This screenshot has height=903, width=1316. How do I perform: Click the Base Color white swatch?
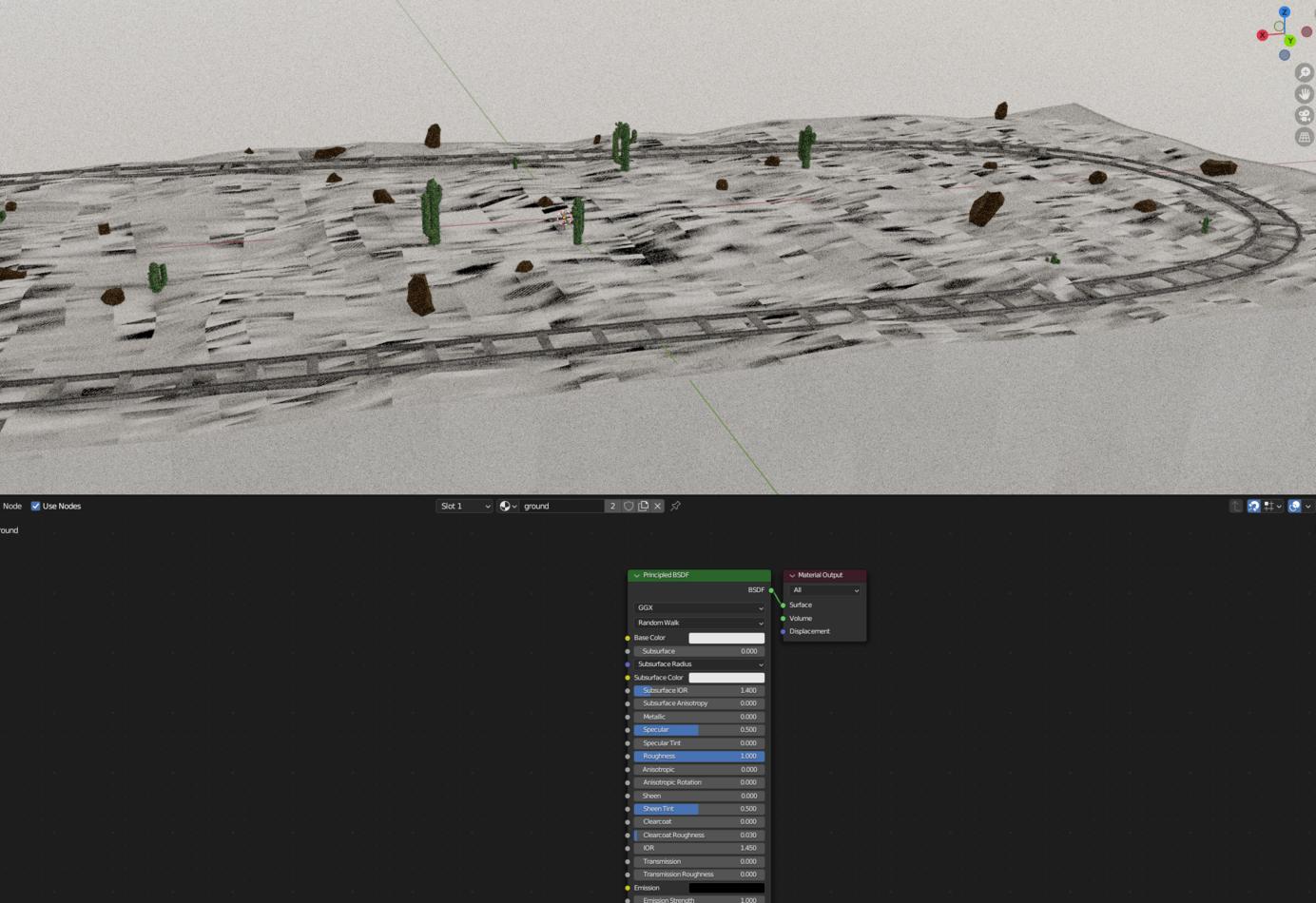point(726,638)
